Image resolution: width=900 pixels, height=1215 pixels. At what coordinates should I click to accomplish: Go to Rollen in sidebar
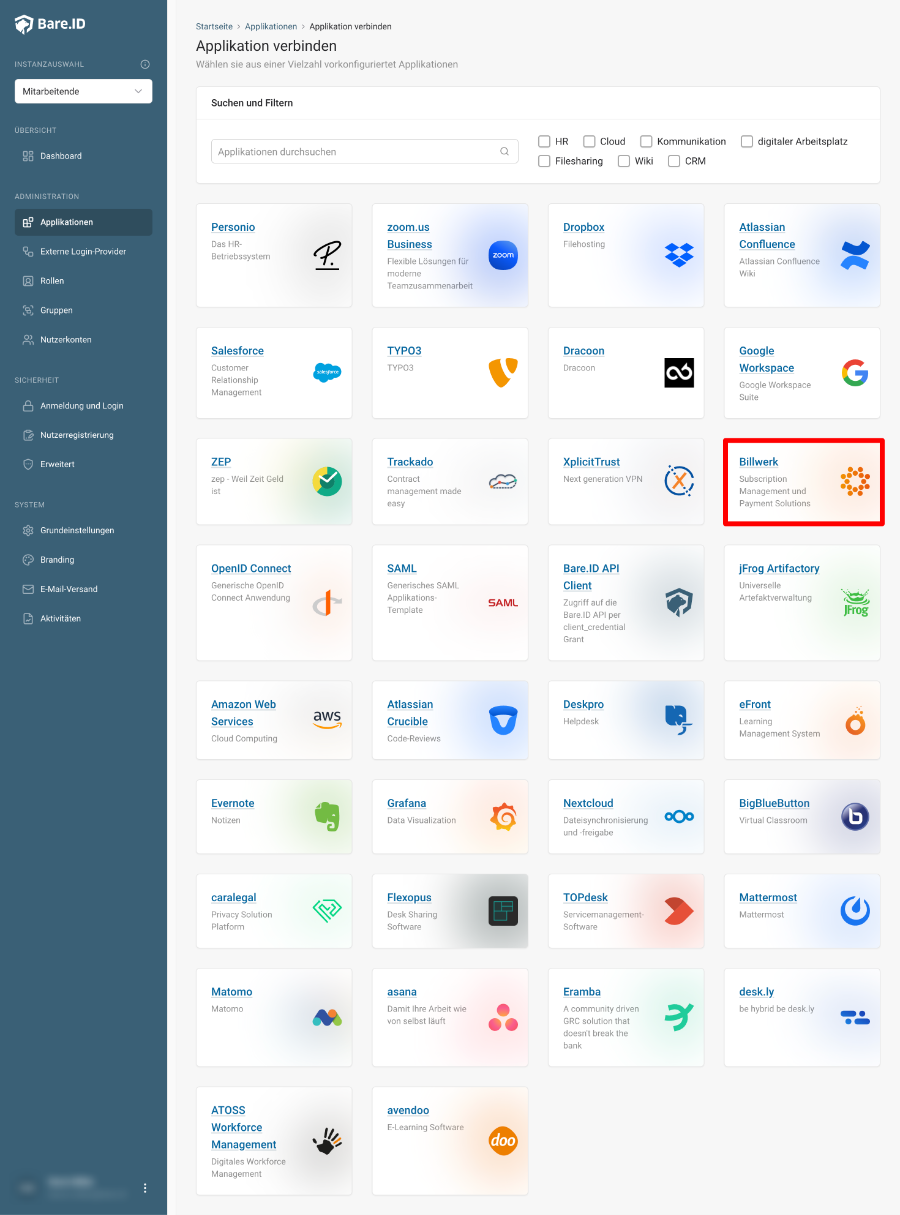click(x=83, y=281)
